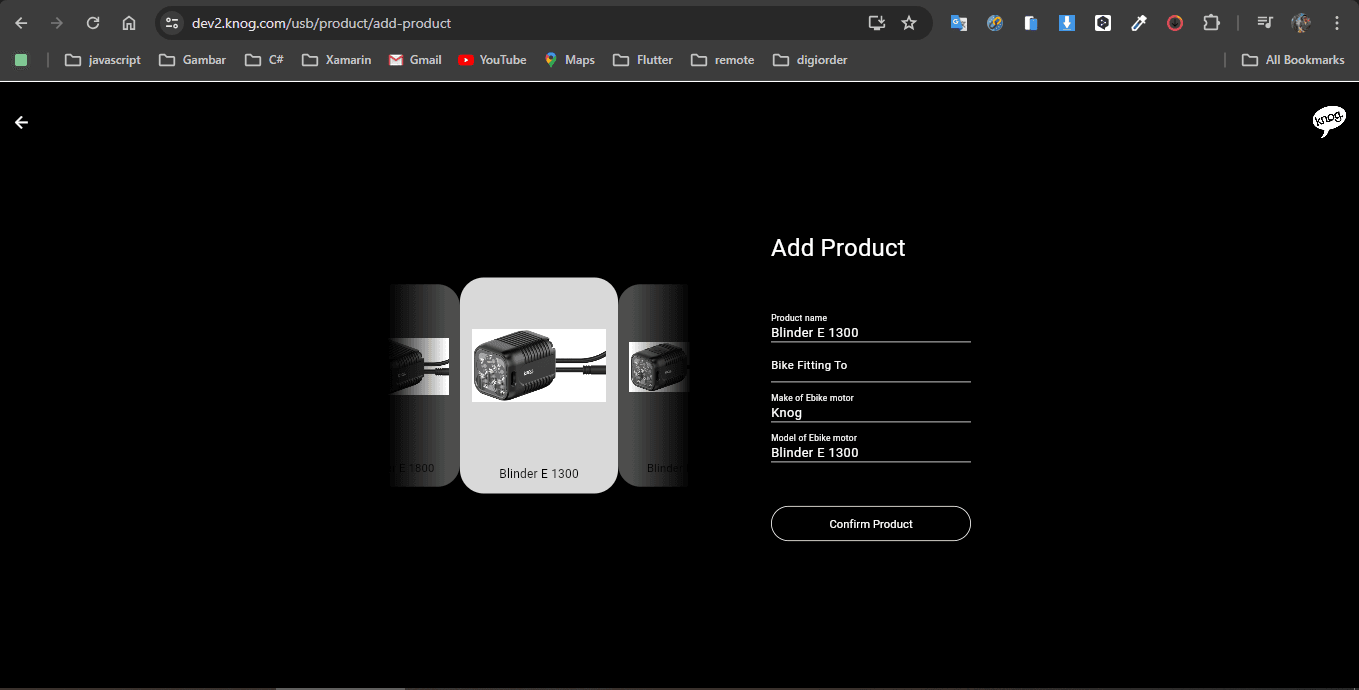Click the green tab groups square icon
The height and width of the screenshot is (690, 1359).
click(21, 60)
